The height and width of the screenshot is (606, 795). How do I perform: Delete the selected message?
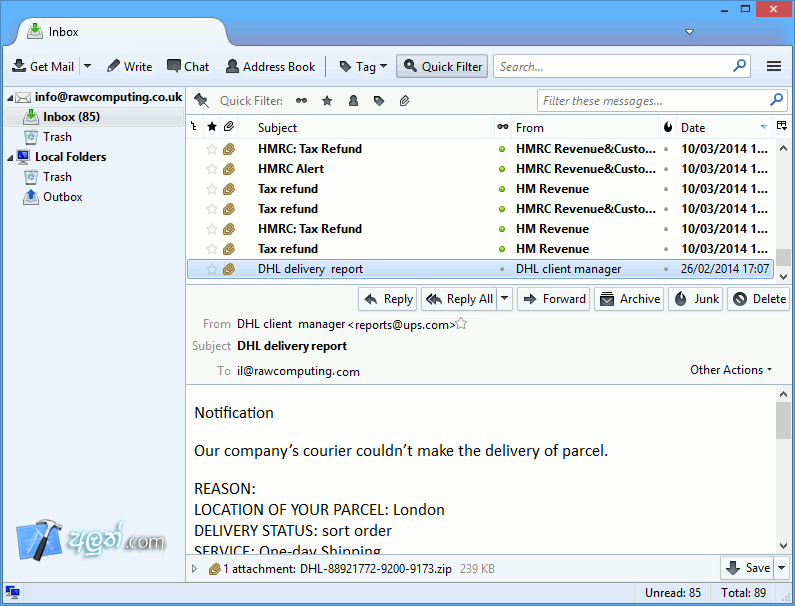pyautogui.click(x=759, y=299)
